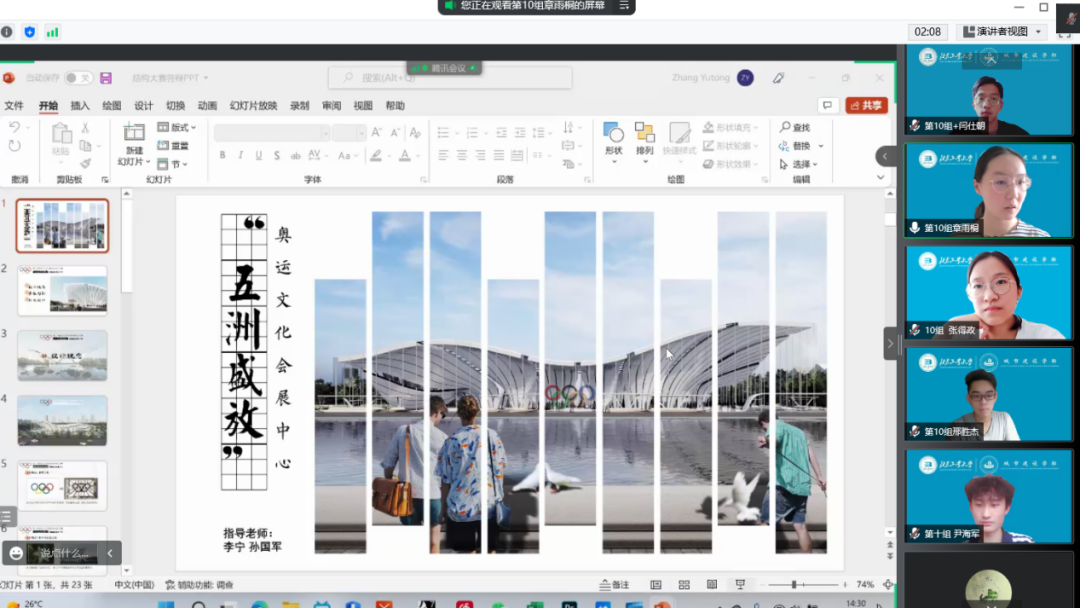Click the 新建幻灯片 (New Slide) icon

[x=134, y=134]
